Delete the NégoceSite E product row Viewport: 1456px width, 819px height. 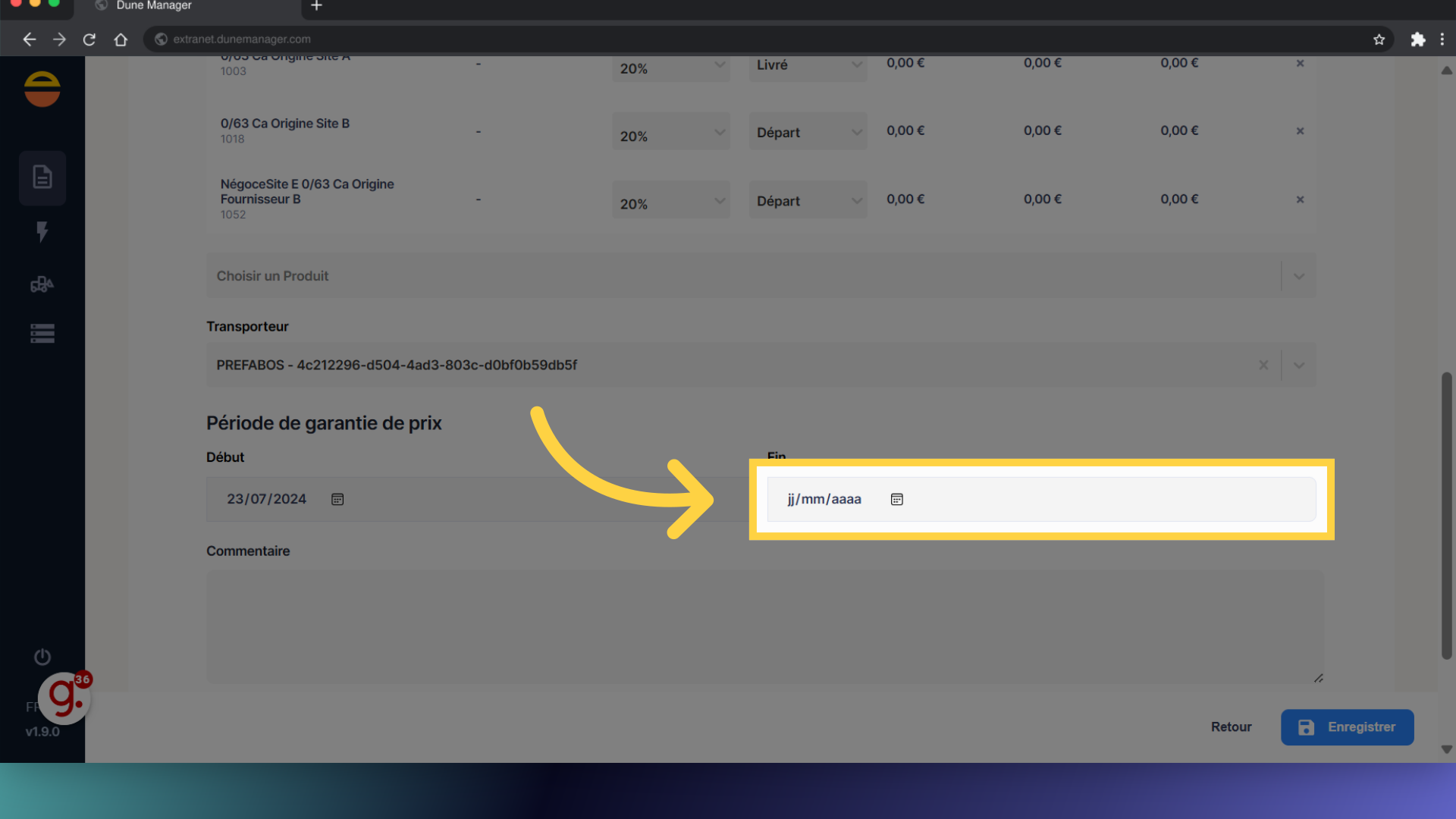point(1300,199)
